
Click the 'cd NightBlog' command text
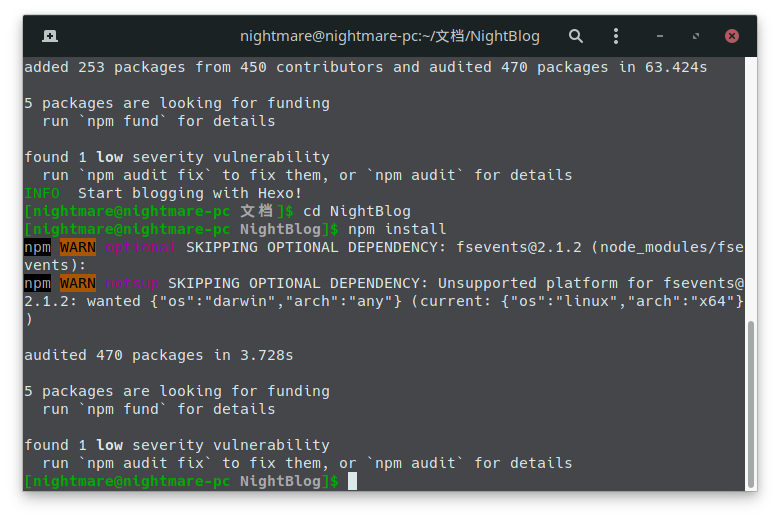pyautogui.click(x=357, y=211)
